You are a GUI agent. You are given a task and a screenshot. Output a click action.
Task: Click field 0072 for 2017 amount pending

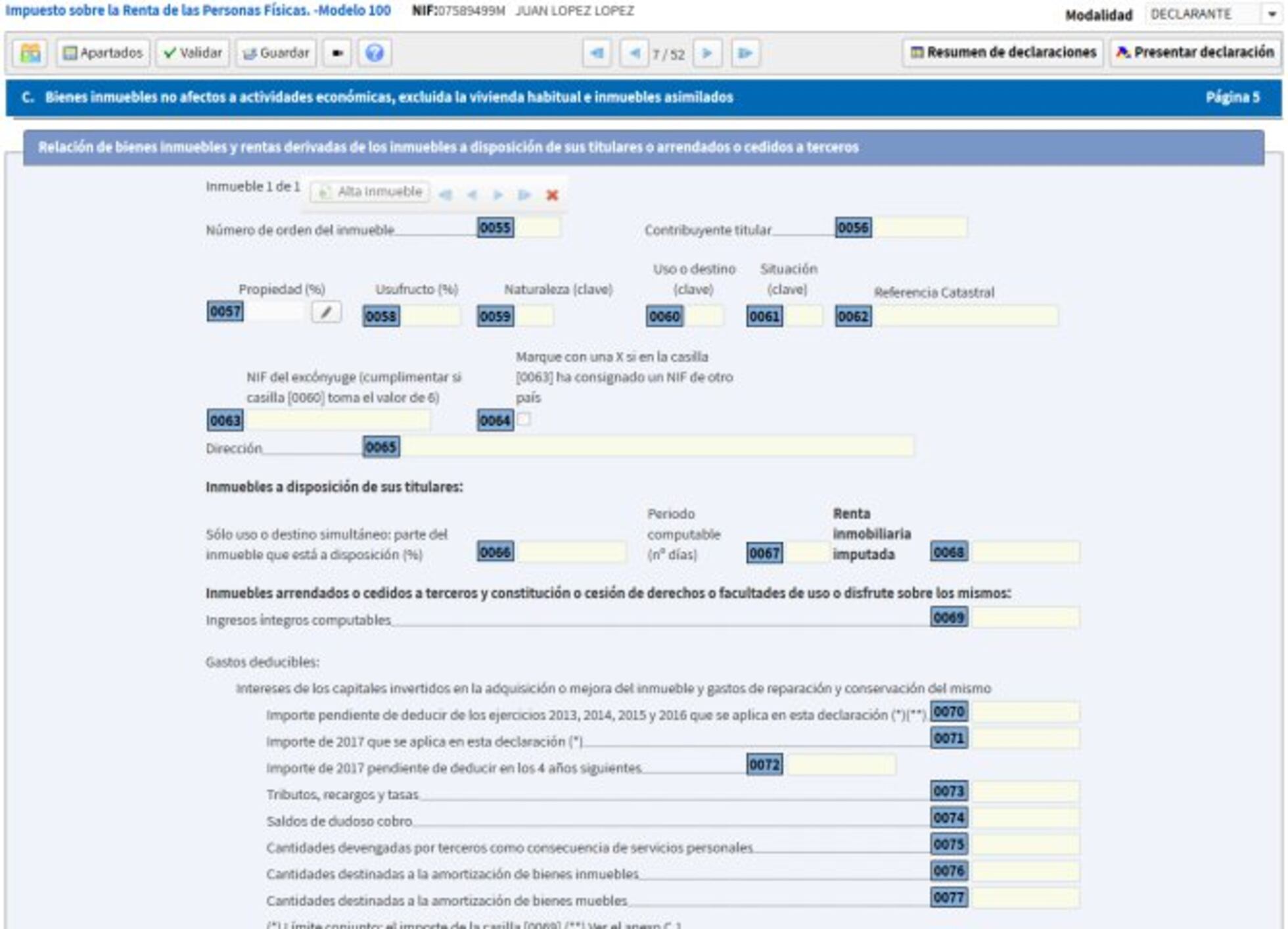coord(841,765)
